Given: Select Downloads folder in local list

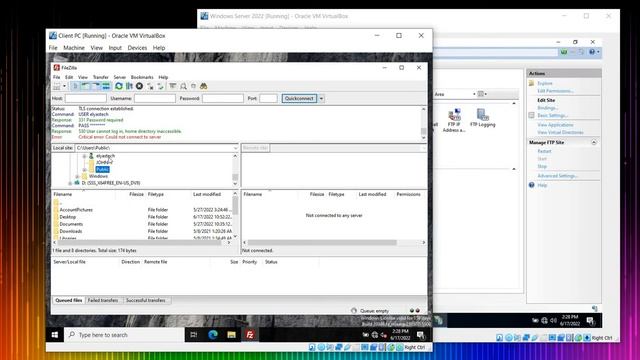Looking at the screenshot, I should 71,231.
